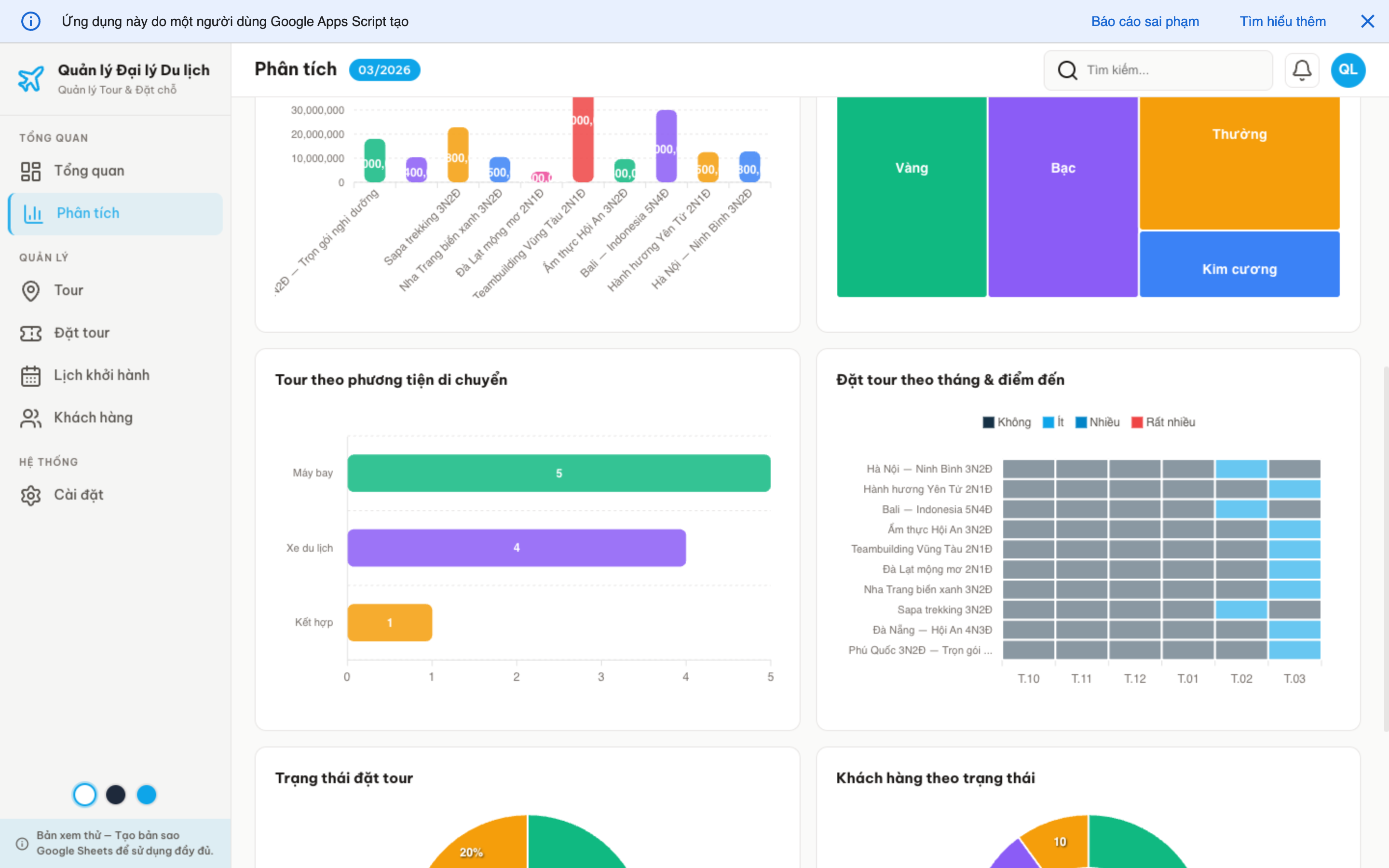Click the Cài đặt gear icon
The height and width of the screenshot is (868, 1389).
pos(30,495)
